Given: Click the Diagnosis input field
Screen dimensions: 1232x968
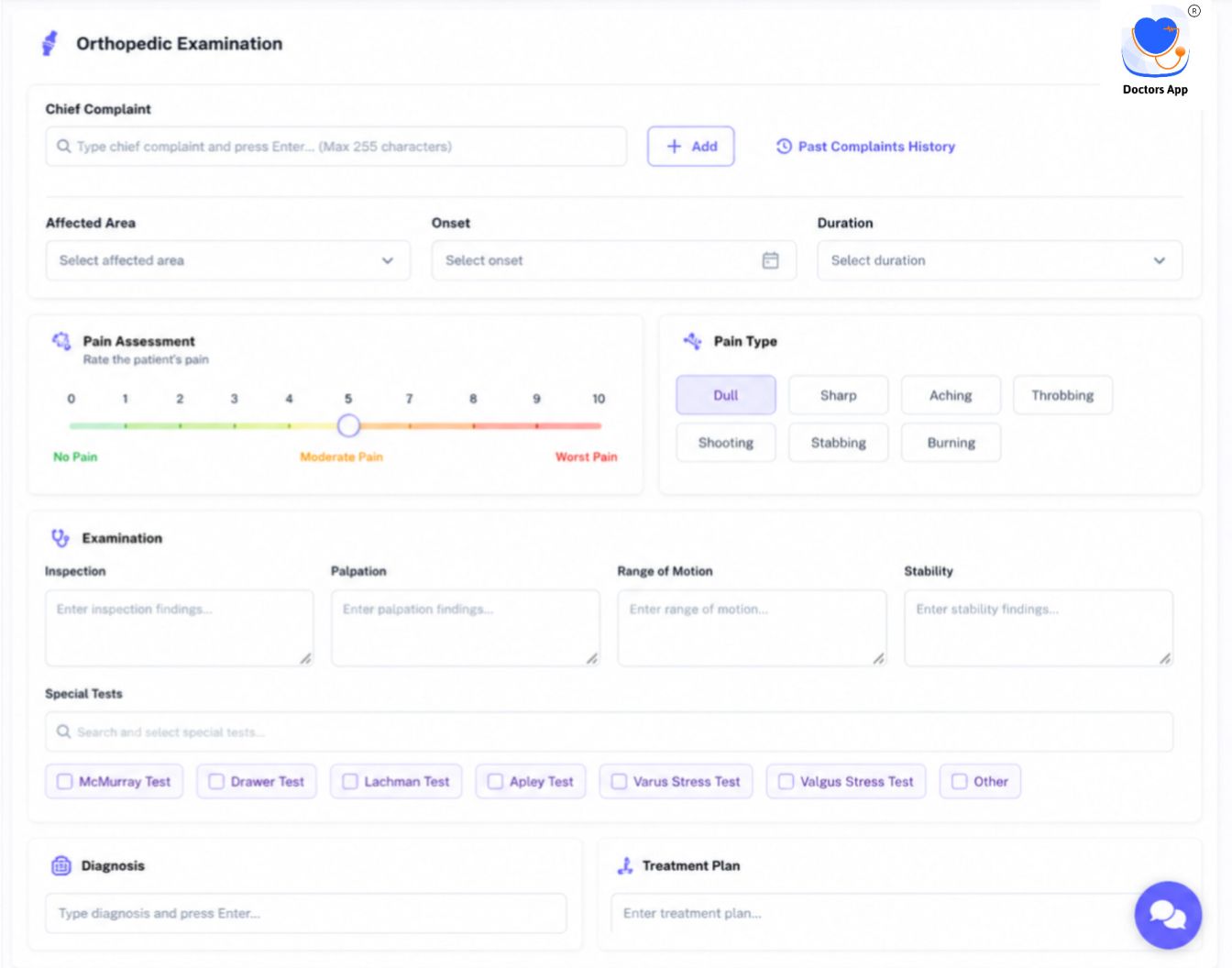Looking at the screenshot, I should (x=306, y=914).
